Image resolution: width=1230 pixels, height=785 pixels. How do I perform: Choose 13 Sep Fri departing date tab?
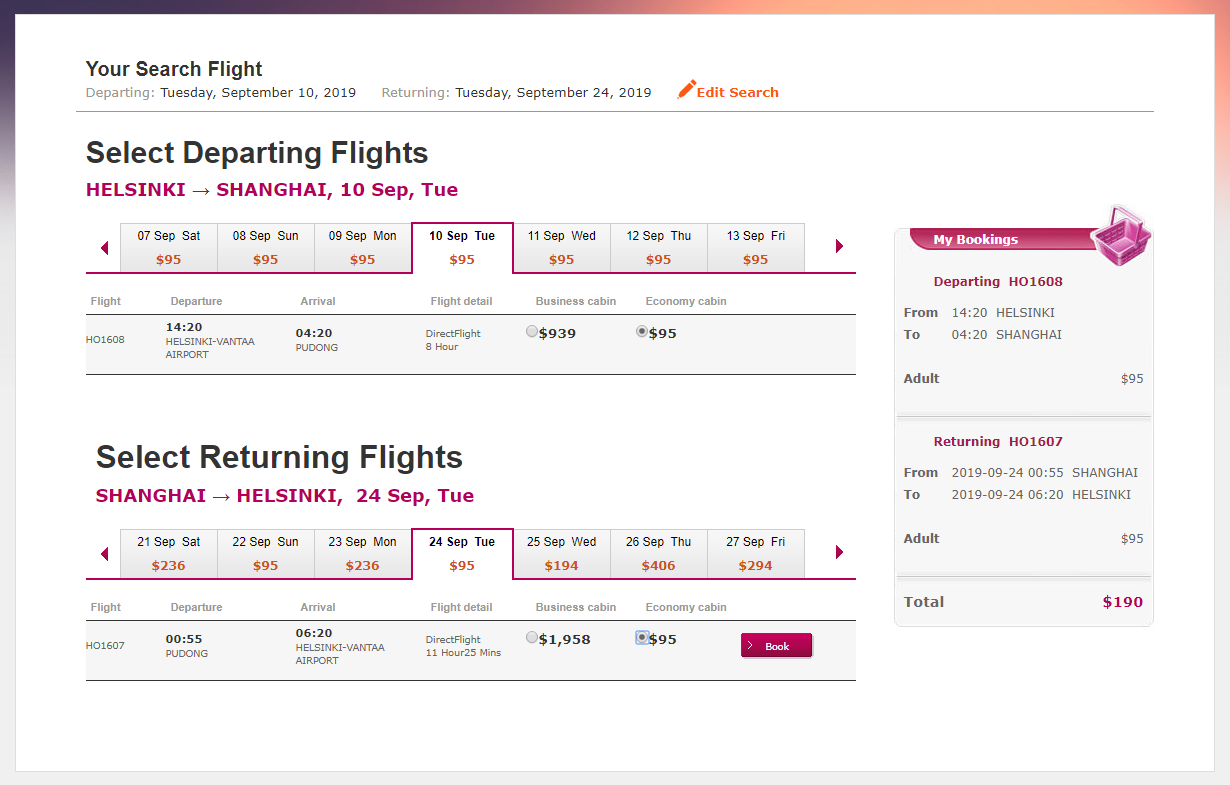point(756,248)
